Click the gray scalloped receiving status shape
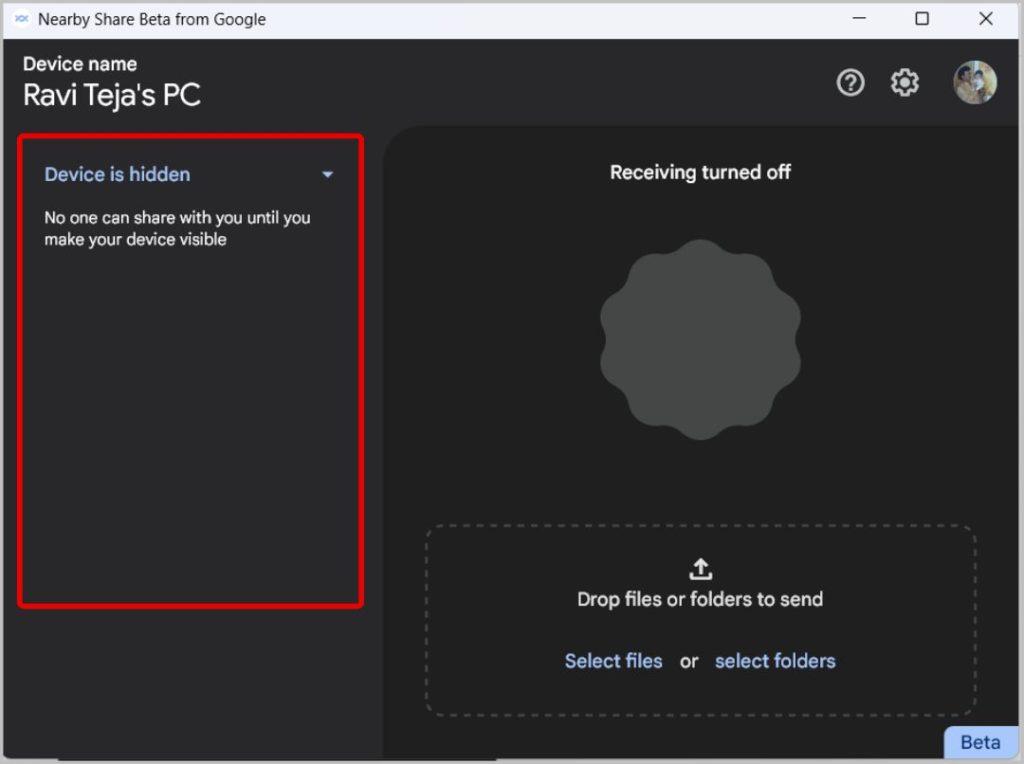Image resolution: width=1024 pixels, height=764 pixels. point(700,340)
